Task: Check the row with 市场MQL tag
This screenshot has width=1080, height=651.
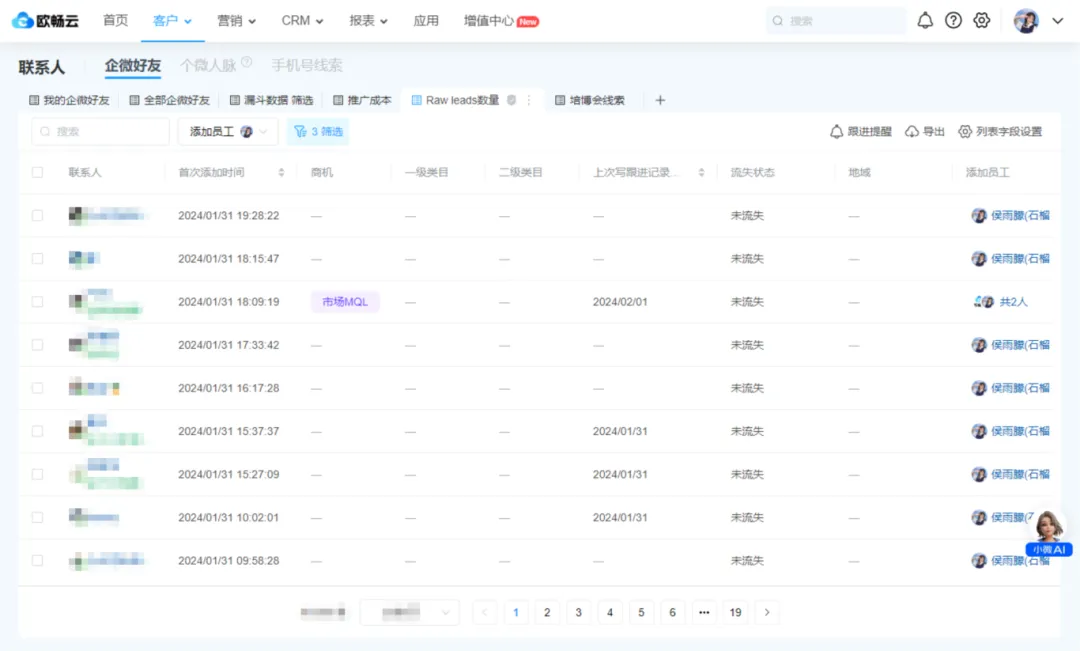Action: click(x=38, y=301)
